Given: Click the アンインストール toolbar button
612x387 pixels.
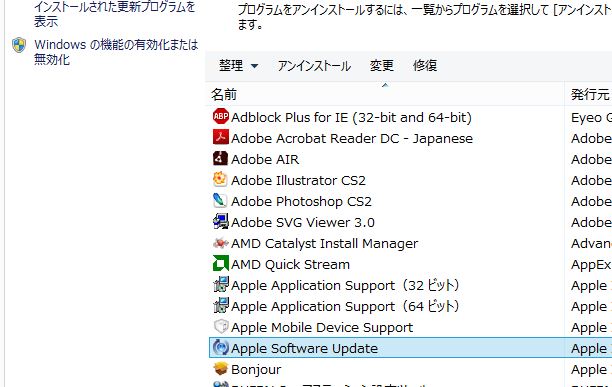Looking at the screenshot, I should pos(314,66).
